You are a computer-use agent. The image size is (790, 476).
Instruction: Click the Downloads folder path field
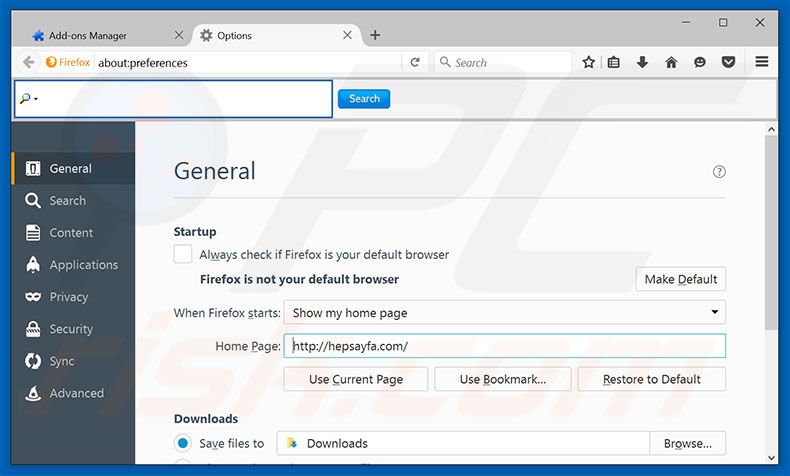pyautogui.click(x=463, y=443)
